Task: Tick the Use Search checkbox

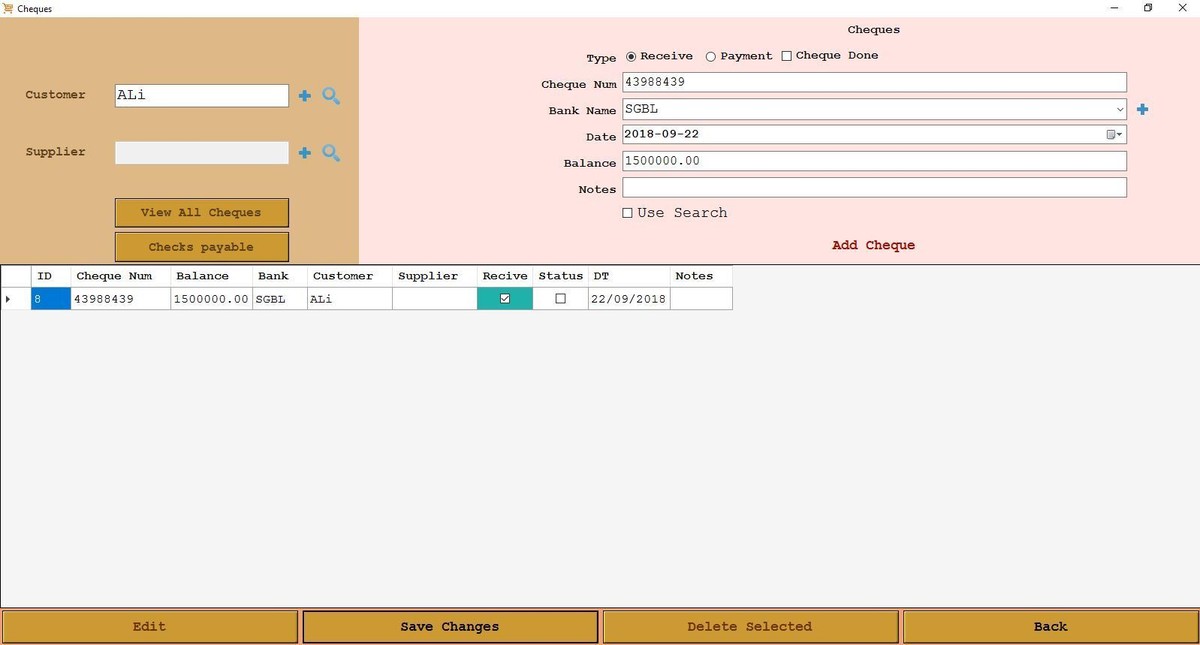Action: coord(628,213)
